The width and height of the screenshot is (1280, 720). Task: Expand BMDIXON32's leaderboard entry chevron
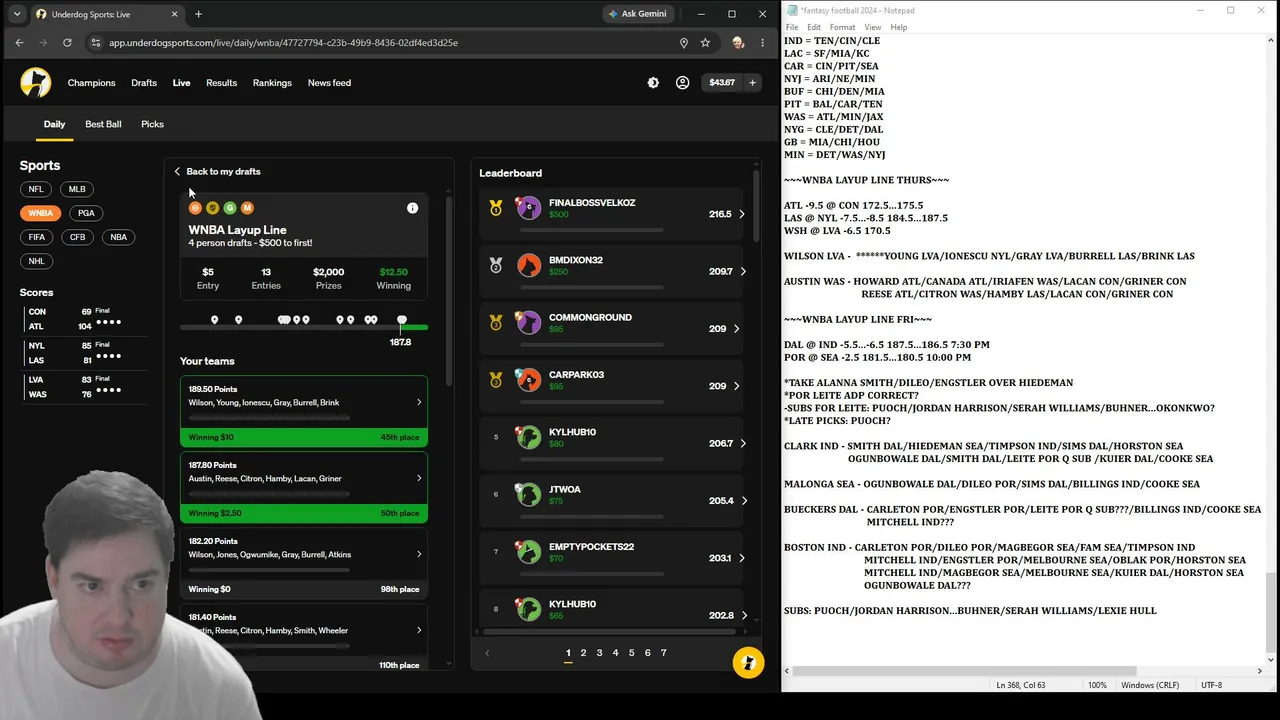(x=742, y=271)
